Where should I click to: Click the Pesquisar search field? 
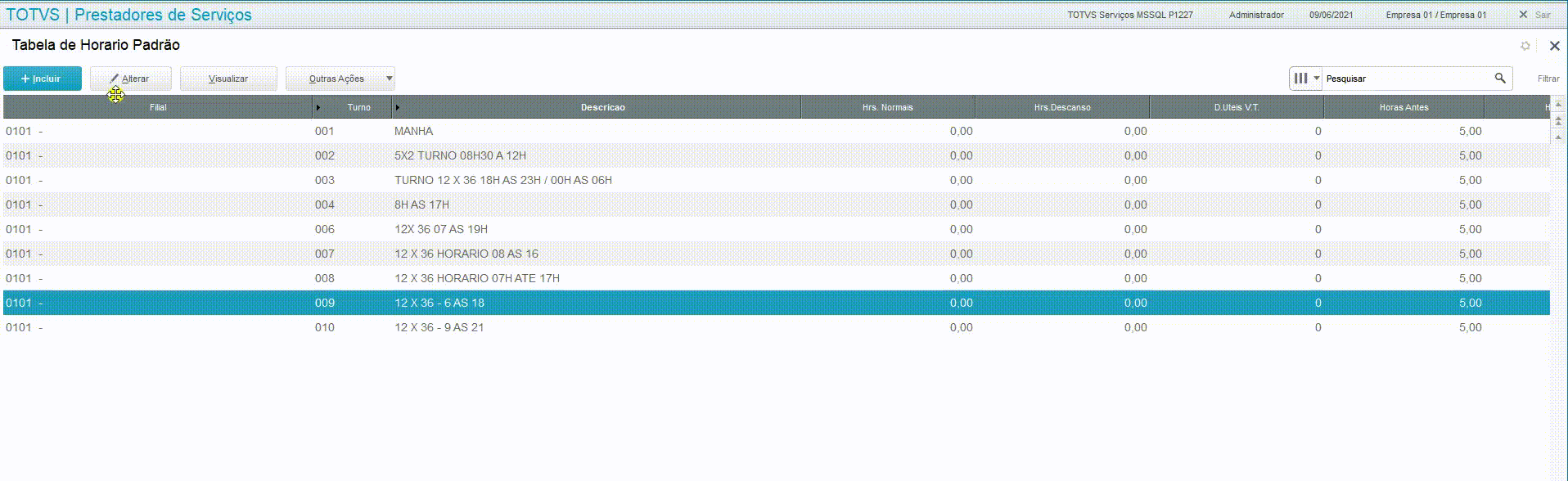pos(1408,79)
